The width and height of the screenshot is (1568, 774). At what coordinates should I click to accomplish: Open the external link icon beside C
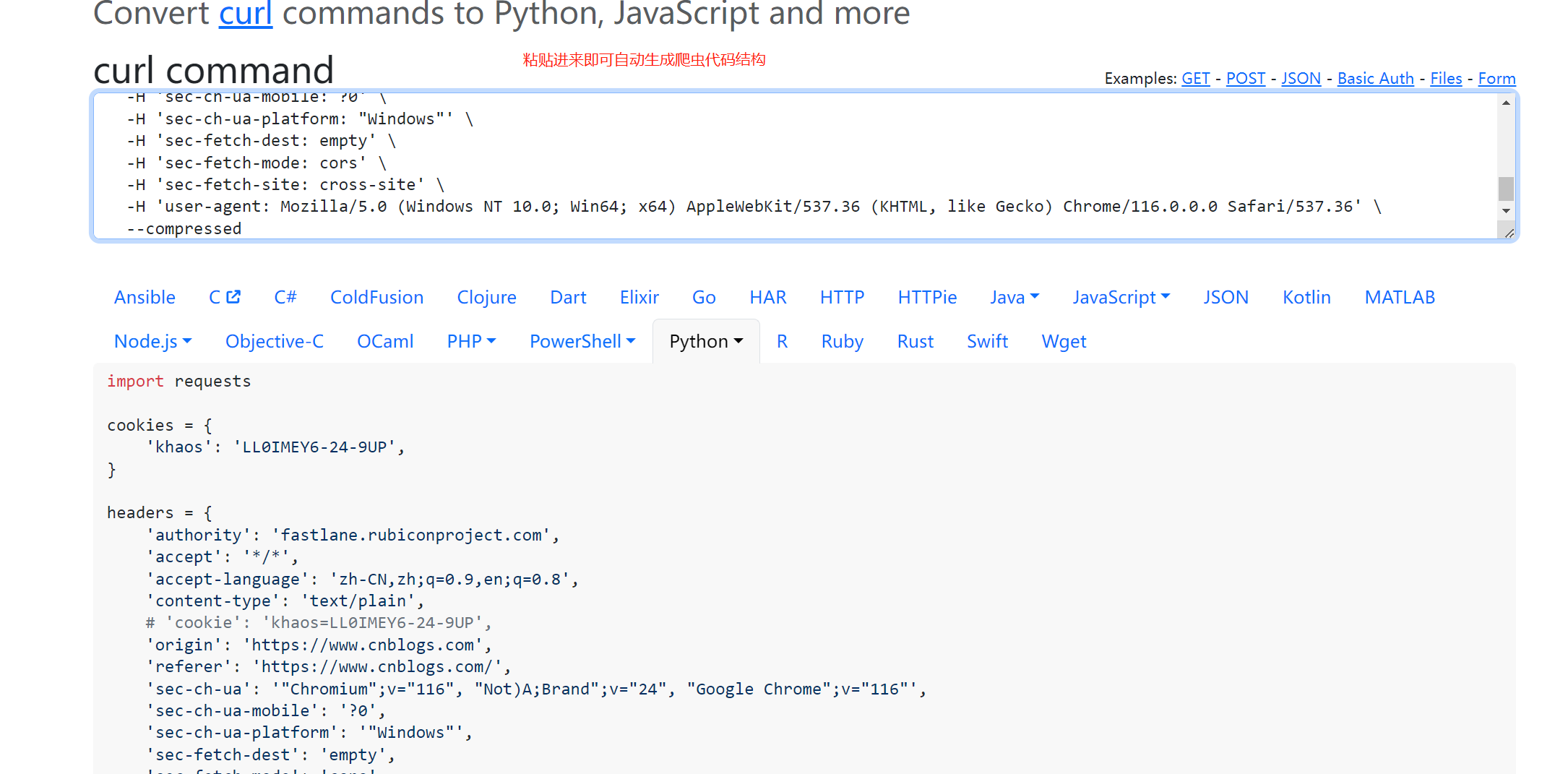click(x=233, y=297)
